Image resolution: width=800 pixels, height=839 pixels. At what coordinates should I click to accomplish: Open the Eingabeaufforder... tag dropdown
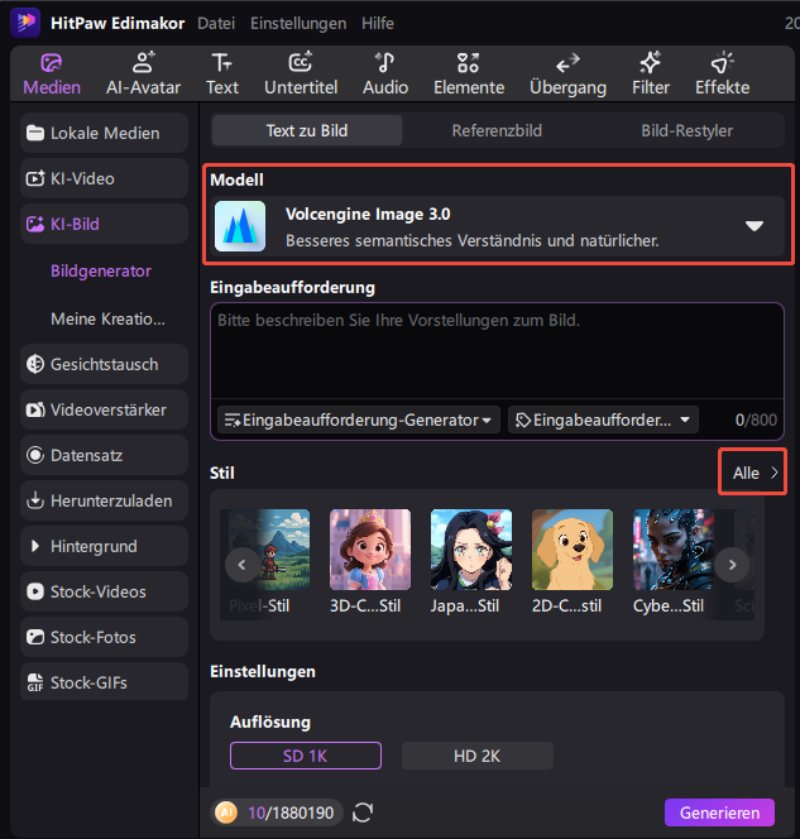pyautogui.click(x=603, y=420)
